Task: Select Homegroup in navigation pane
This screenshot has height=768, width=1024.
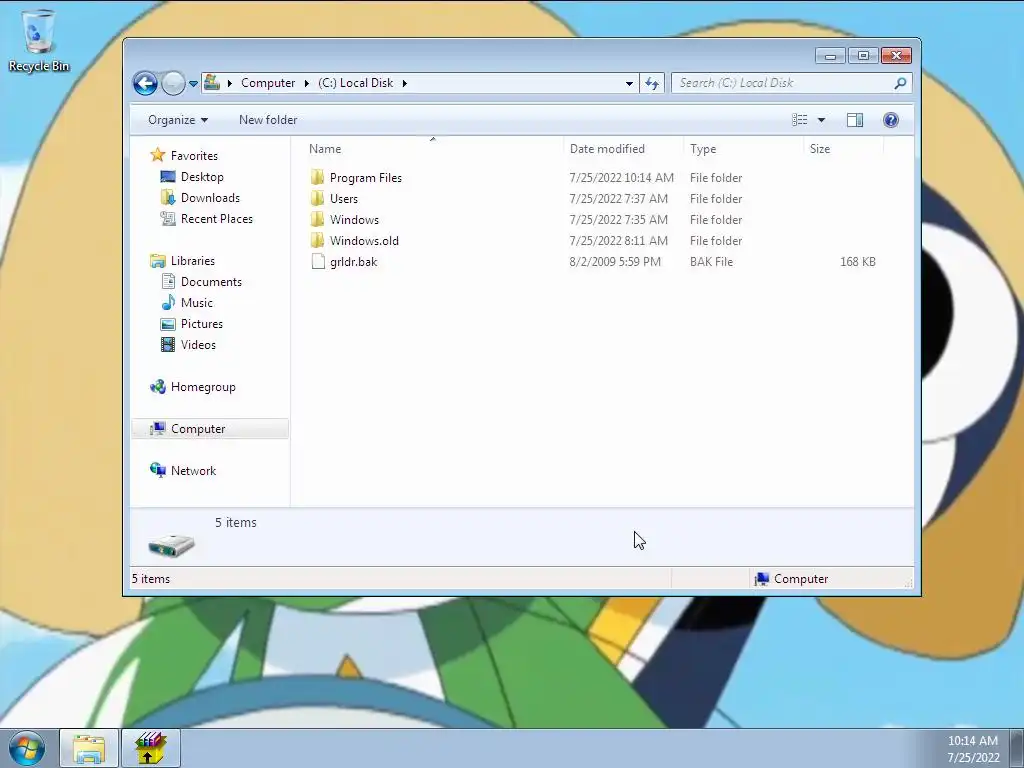Action: coord(203,387)
